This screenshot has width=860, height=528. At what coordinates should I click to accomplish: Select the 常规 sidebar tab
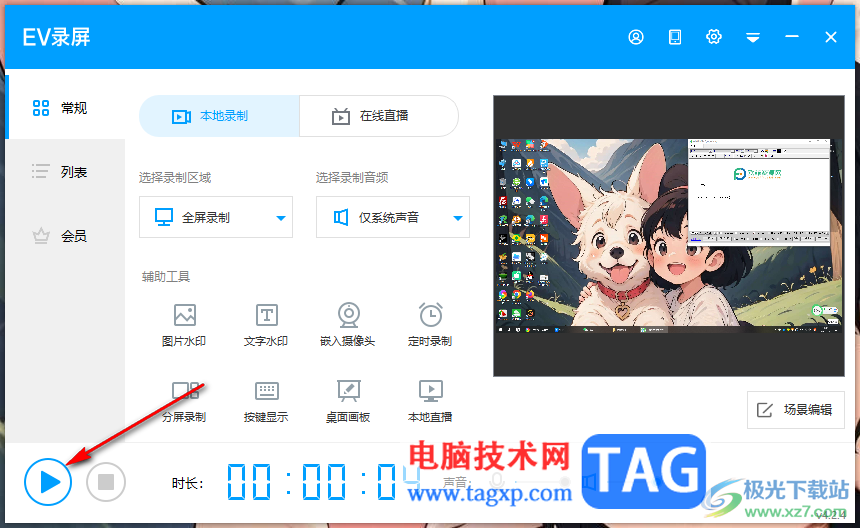click(x=66, y=107)
